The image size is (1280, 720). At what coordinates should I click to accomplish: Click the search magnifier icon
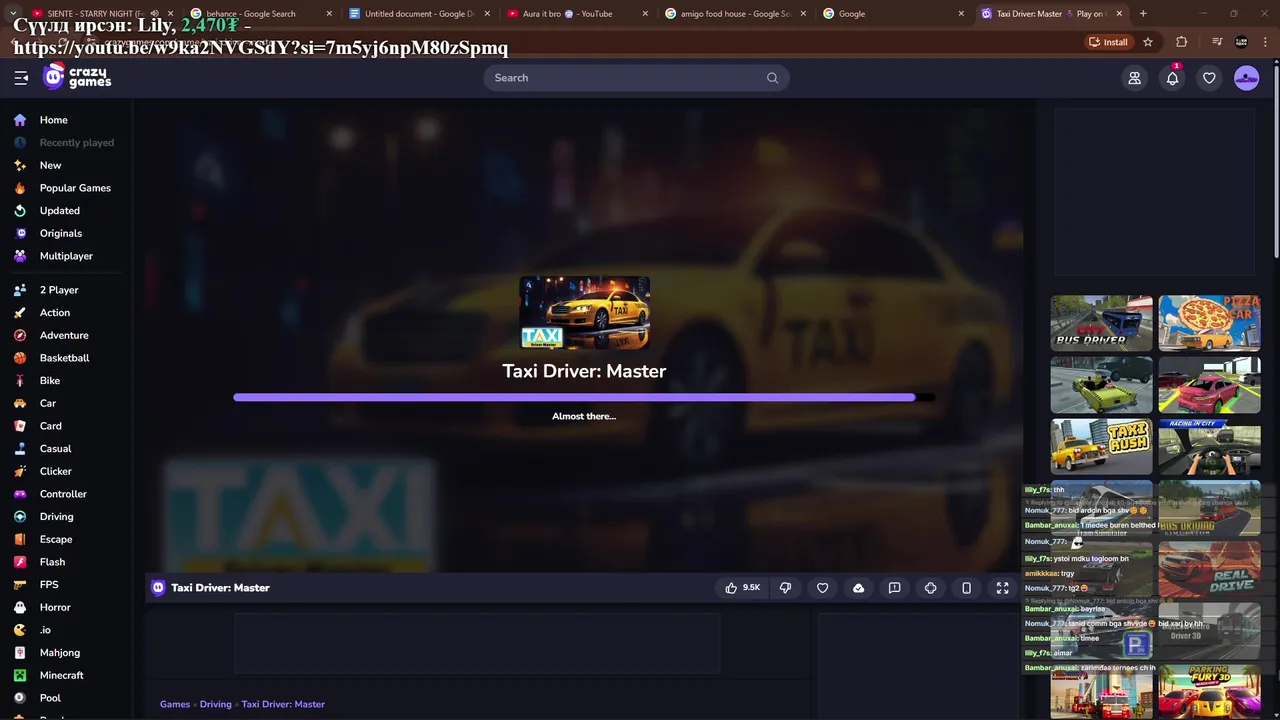772,78
